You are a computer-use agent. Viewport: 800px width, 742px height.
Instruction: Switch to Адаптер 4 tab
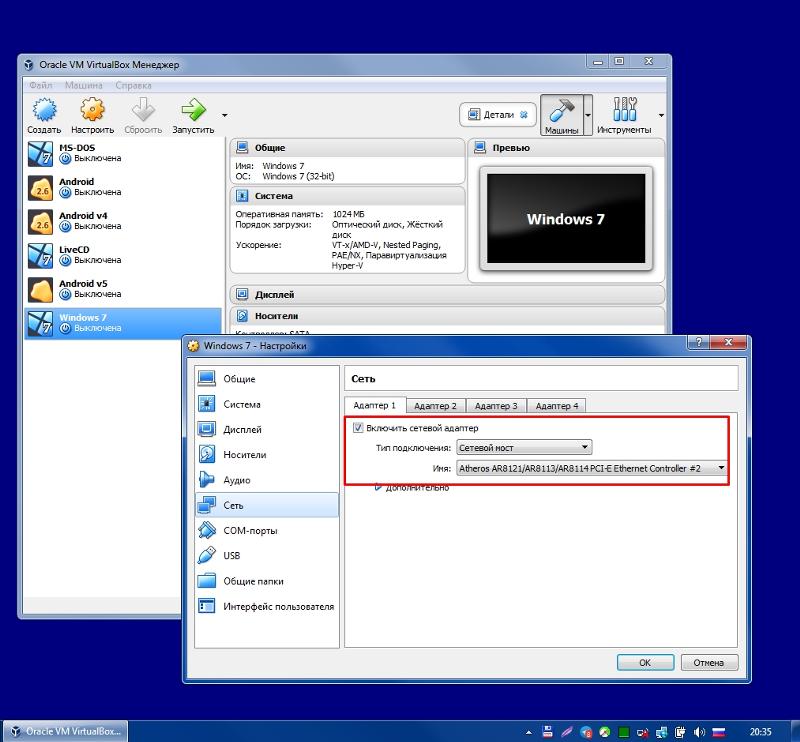[557, 406]
